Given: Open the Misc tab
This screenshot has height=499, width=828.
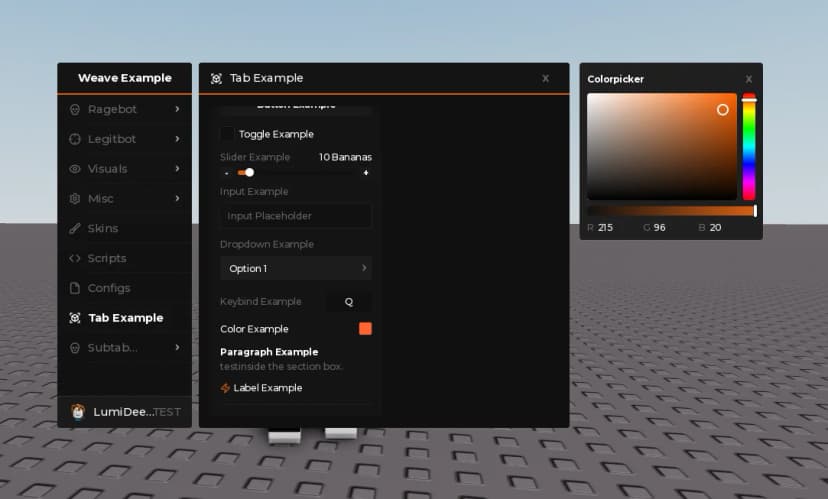Looking at the screenshot, I should click(x=125, y=199).
